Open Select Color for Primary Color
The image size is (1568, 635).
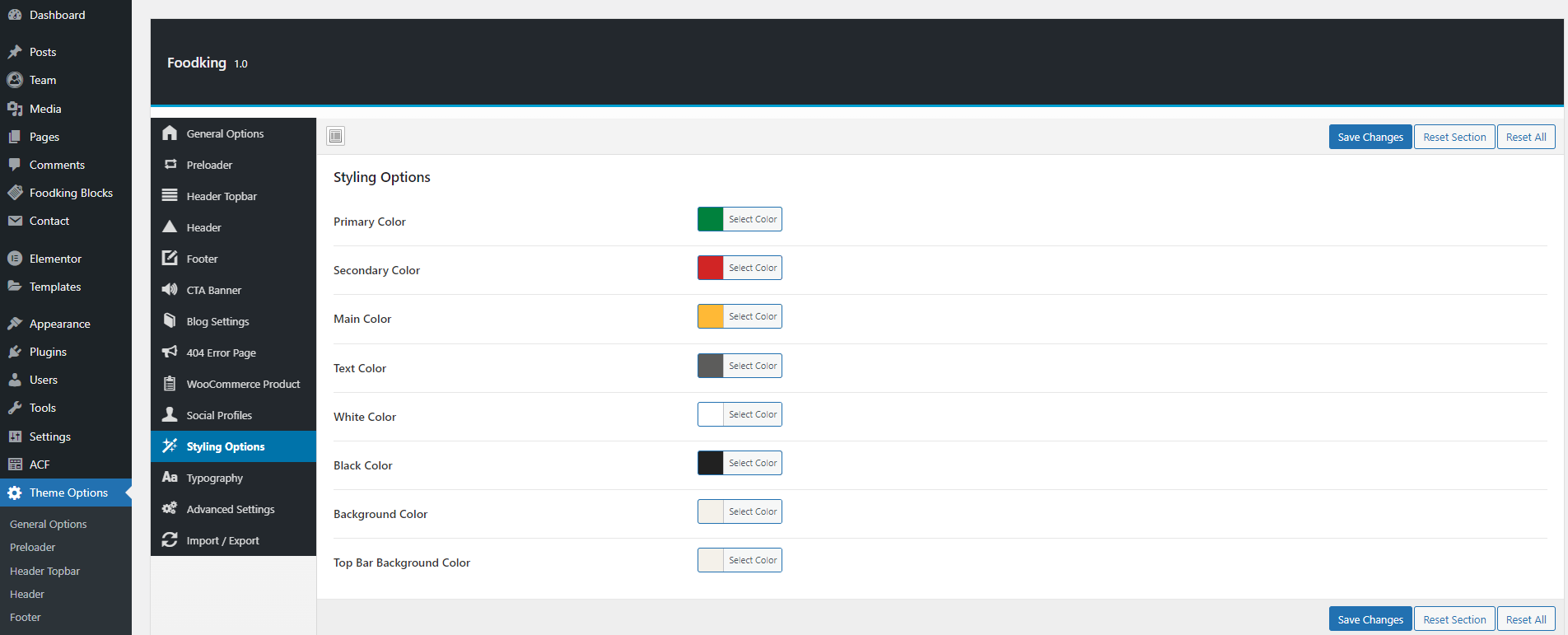pos(752,220)
